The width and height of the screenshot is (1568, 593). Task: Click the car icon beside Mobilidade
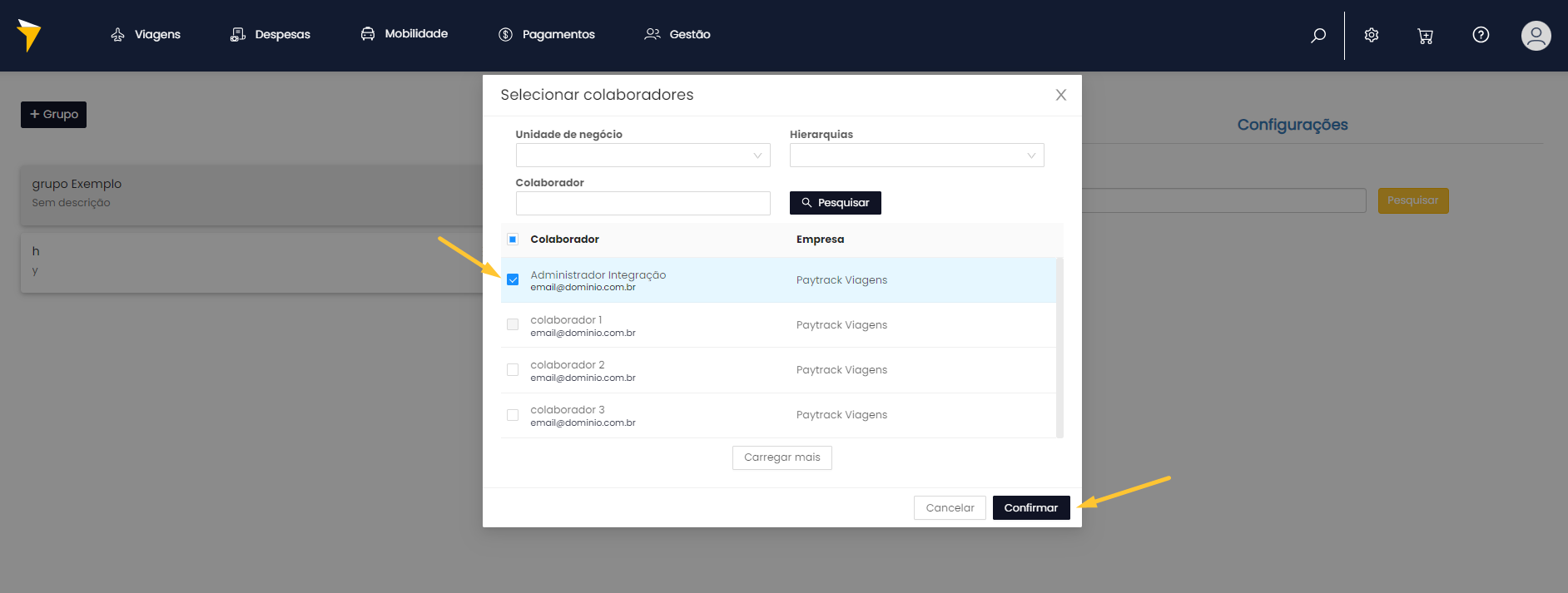click(x=368, y=33)
